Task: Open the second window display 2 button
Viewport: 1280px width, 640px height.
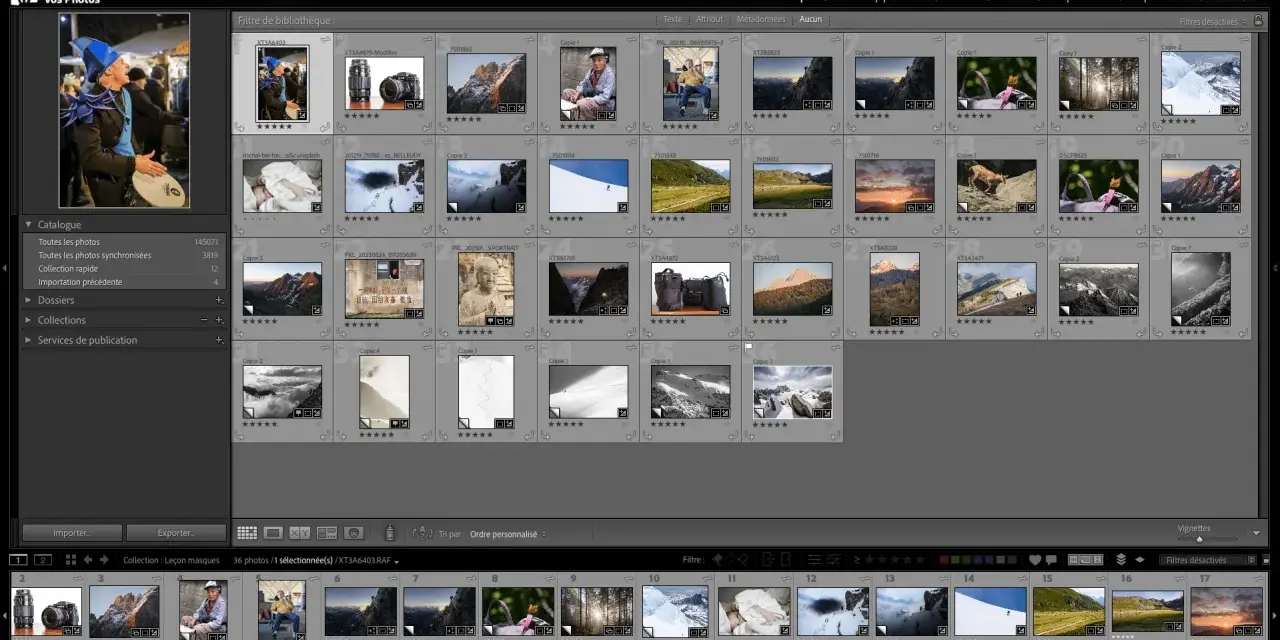Action: point(43,560)
